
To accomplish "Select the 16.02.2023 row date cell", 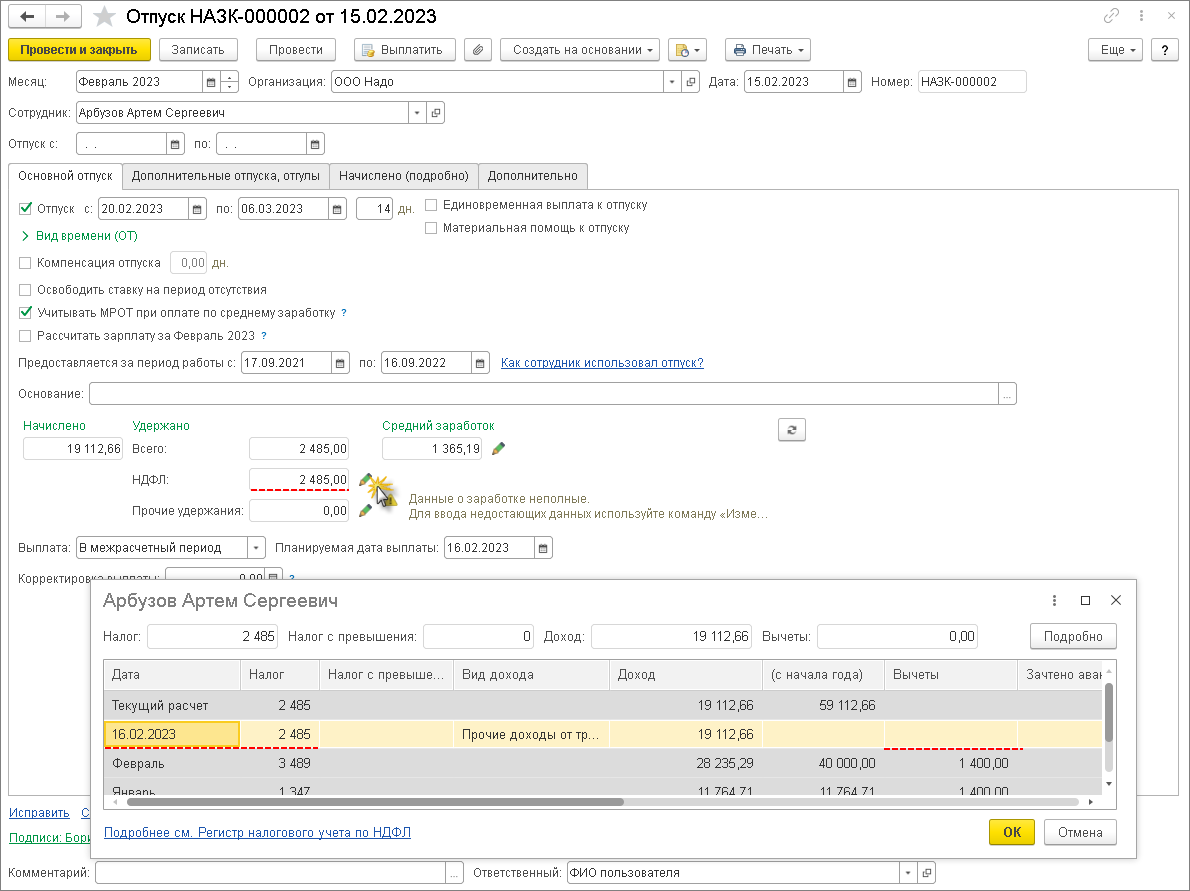I will (172, 735).
